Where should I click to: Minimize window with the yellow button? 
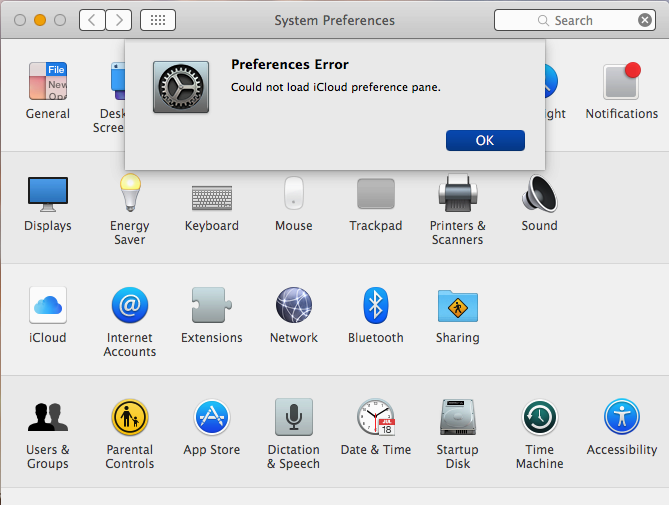40,20
